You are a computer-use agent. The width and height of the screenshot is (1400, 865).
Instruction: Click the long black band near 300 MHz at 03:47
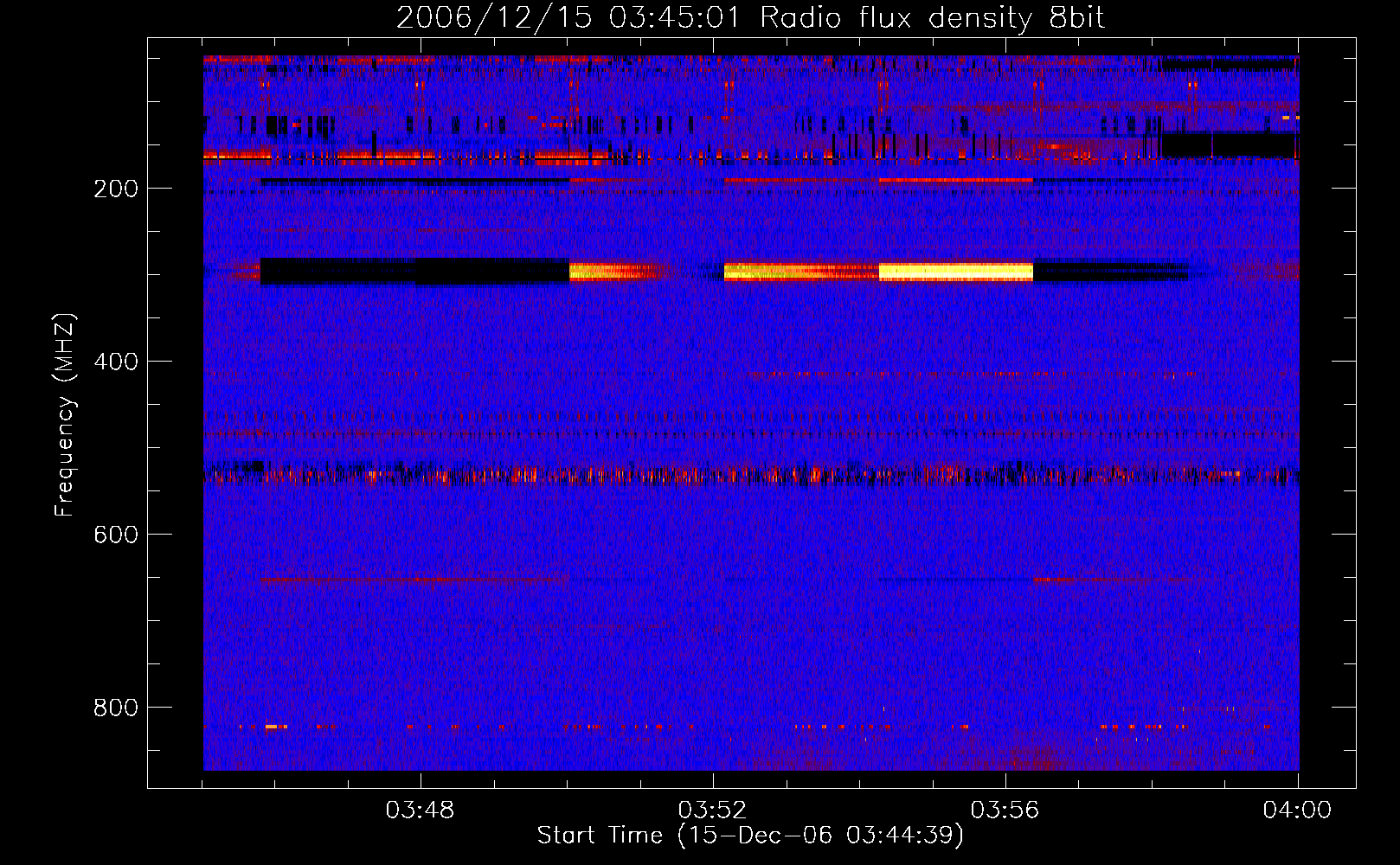pos(415,271)
